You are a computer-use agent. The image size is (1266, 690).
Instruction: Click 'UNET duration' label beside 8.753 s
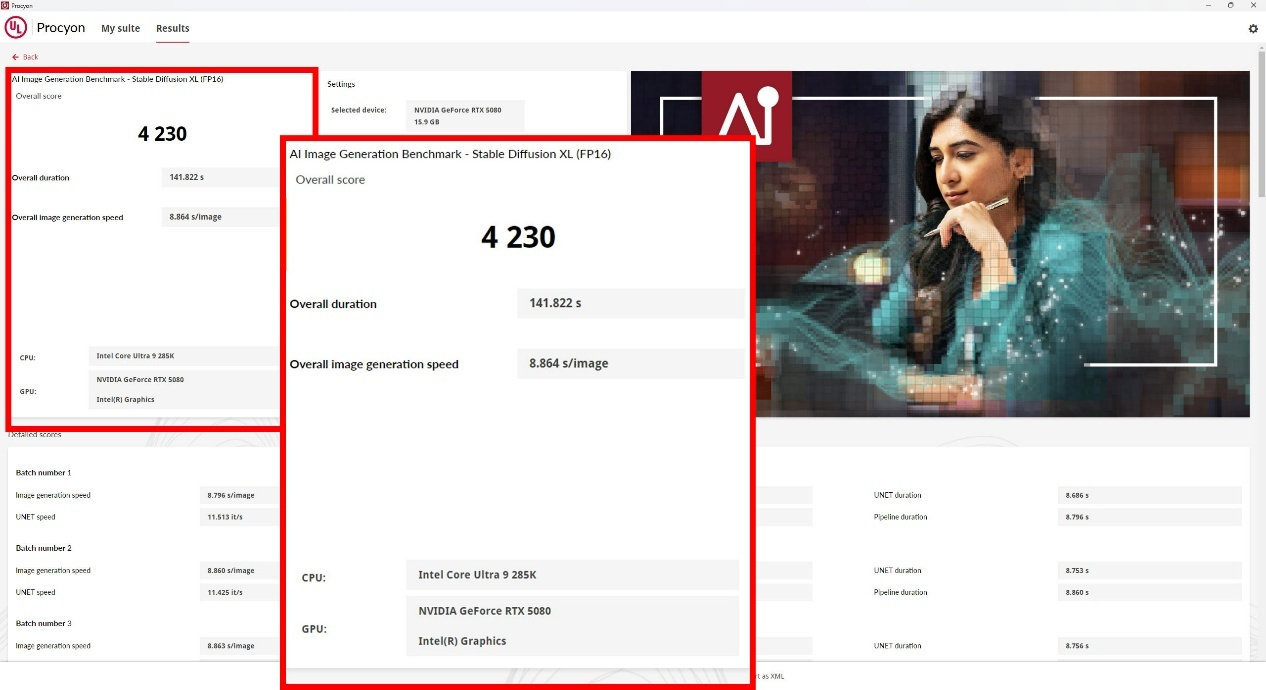tap(898, 570)
